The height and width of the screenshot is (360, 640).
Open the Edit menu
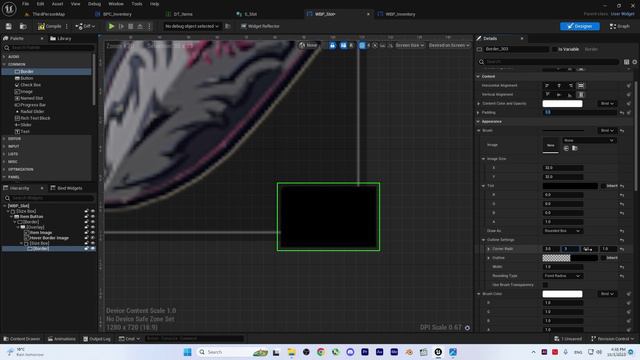click(40, 4)
